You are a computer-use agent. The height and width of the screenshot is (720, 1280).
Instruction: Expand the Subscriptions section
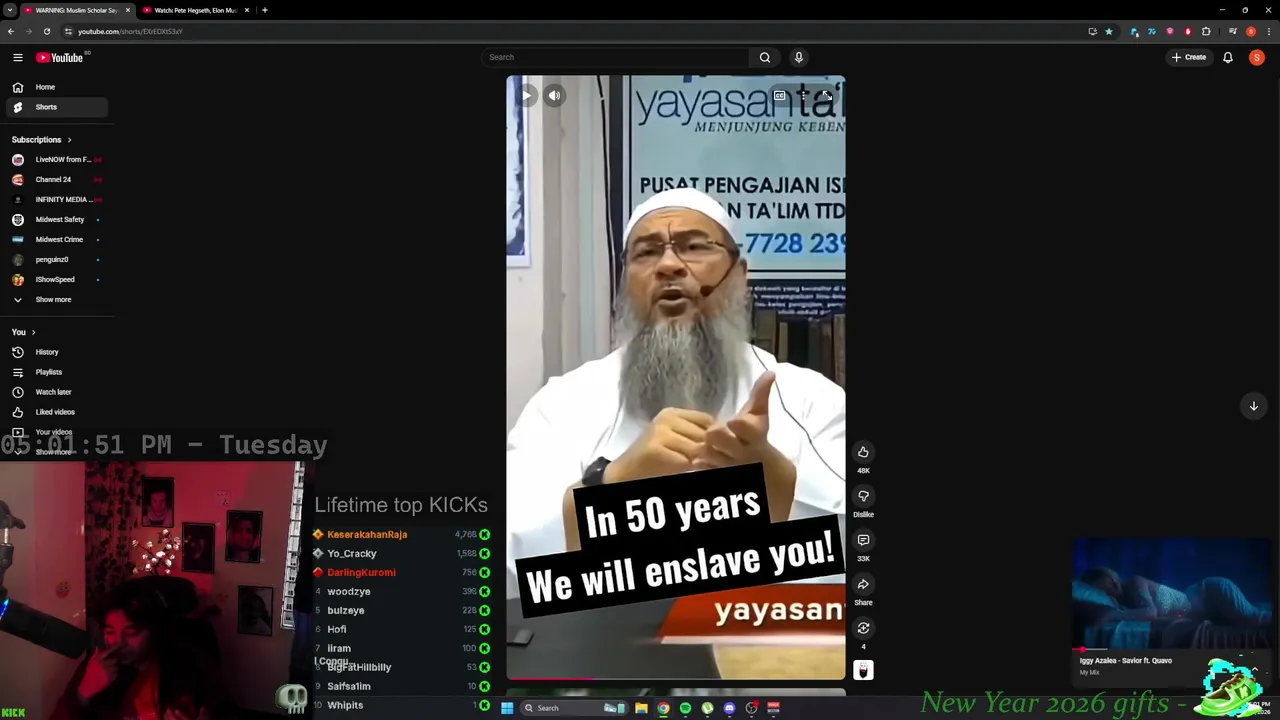point(41,140)
